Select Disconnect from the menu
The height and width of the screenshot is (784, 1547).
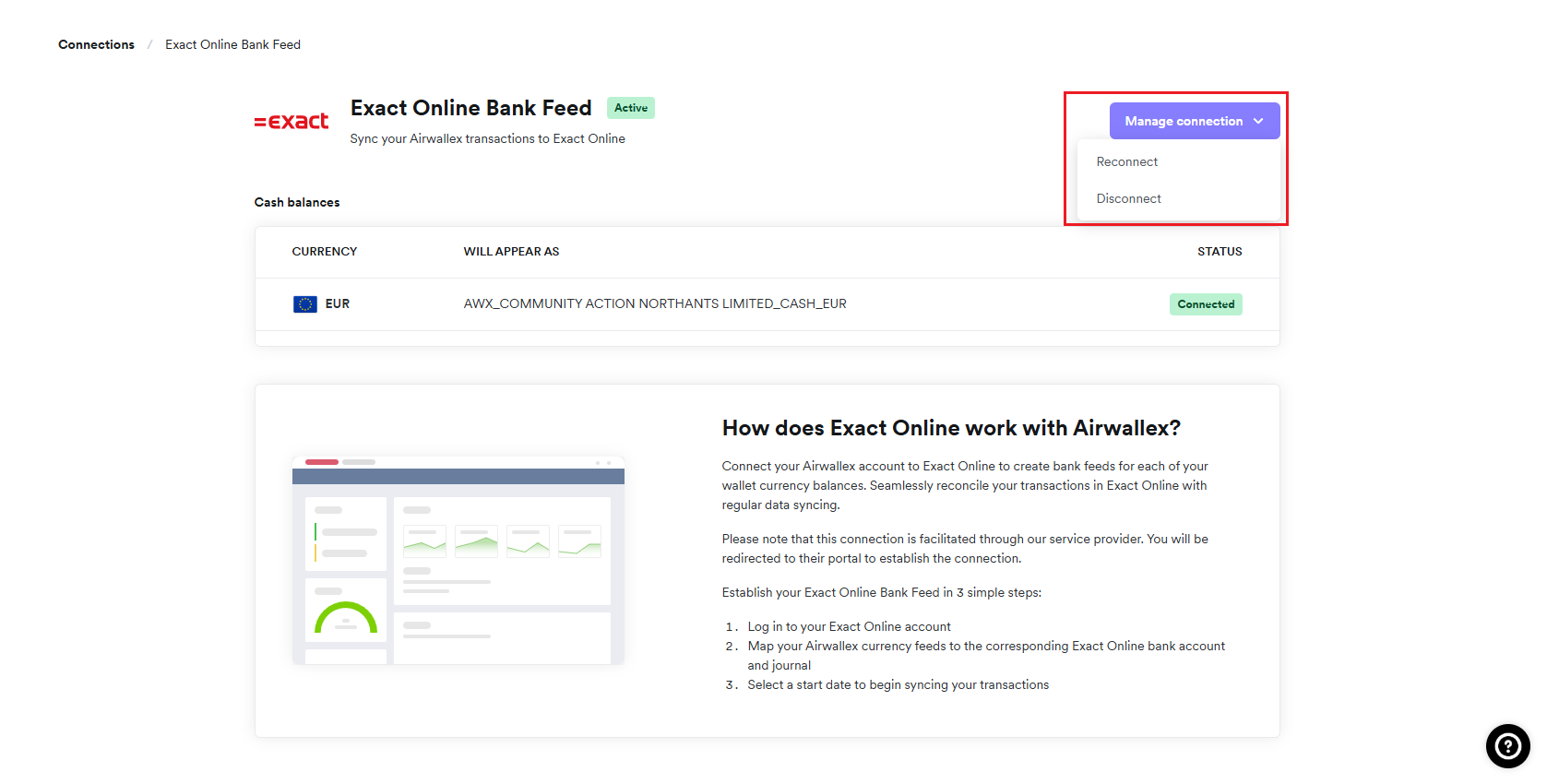1128,198
